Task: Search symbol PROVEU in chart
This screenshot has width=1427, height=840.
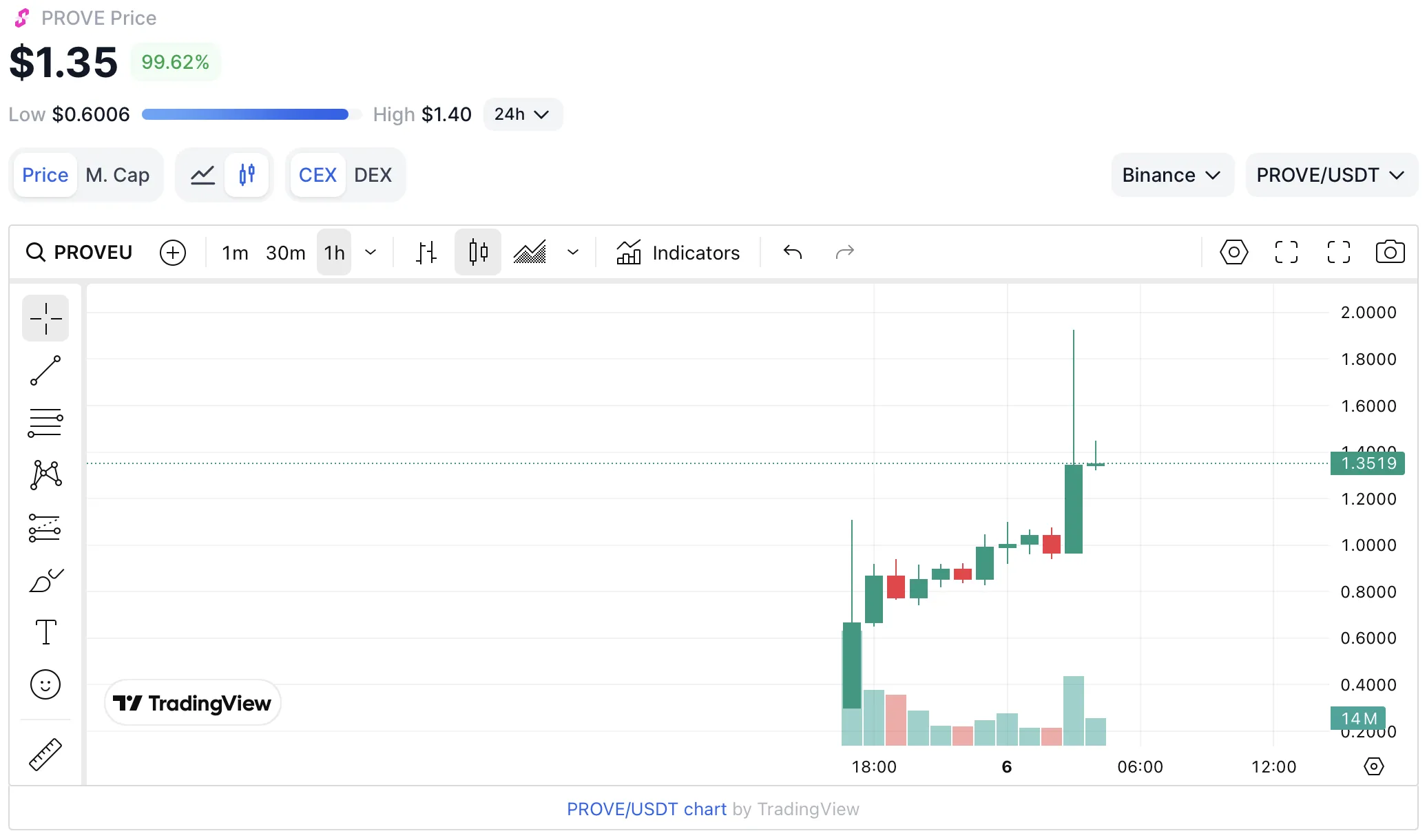Action: pos(79,253)
